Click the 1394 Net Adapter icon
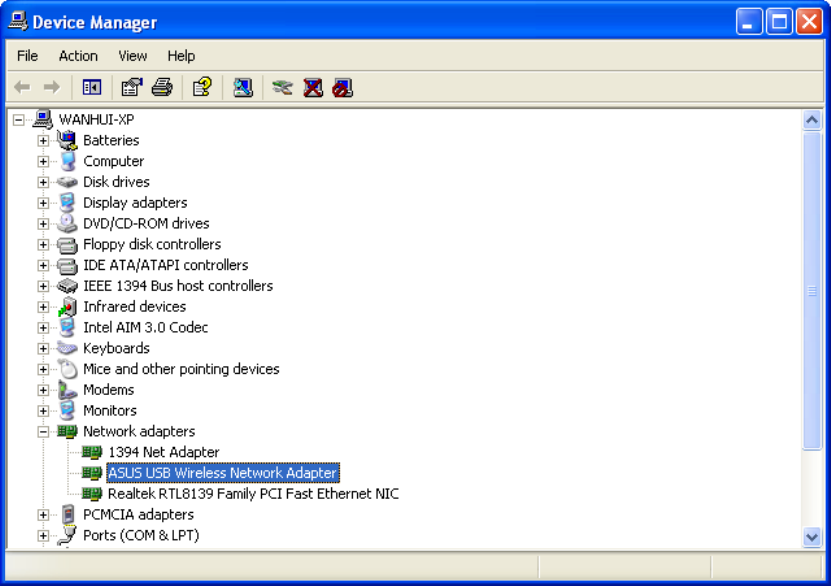The height and width of the screenshot is (586, 831). coord(92,452)
